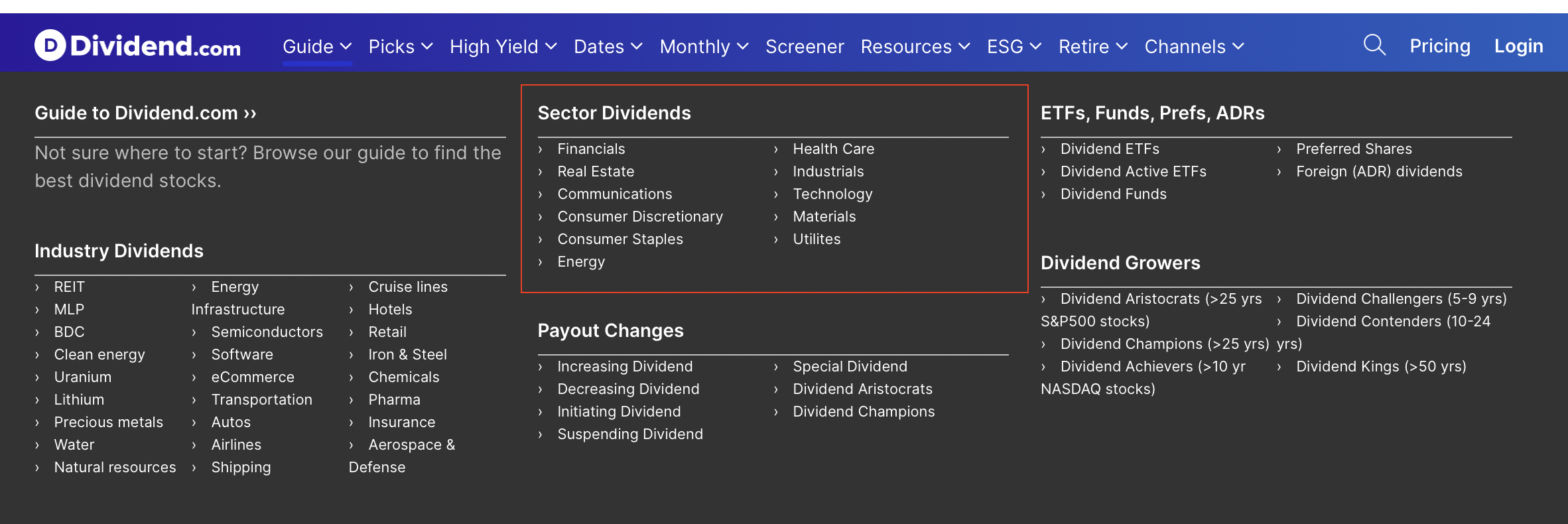
Task: Open Guide to Dividend.com heading link
Action: 145,113
